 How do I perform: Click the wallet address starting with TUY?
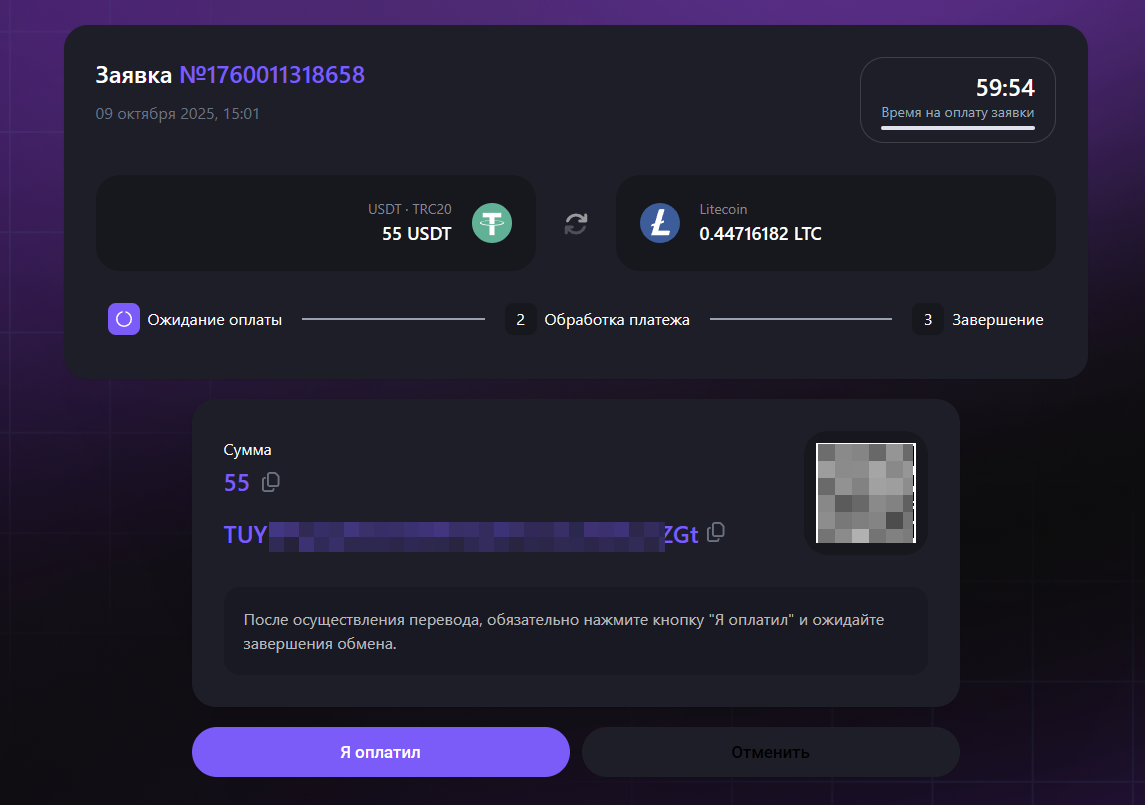(x=460, y=535)
